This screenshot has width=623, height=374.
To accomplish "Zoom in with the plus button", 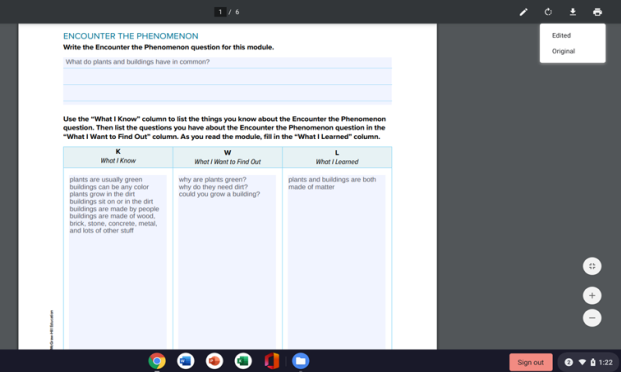I will click(x=592, y=296).
